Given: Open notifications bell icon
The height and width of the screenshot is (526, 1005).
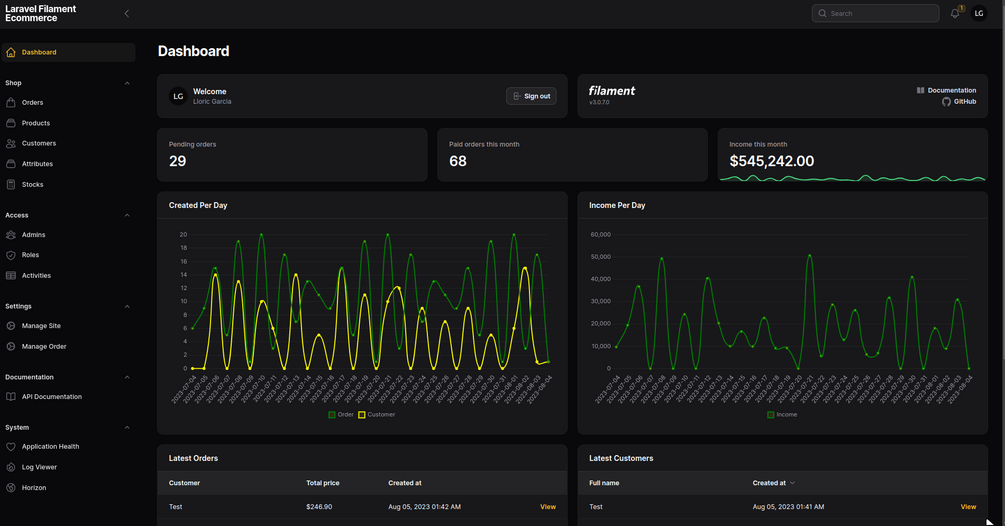Looking at the screenshot, I should [955, 13].
